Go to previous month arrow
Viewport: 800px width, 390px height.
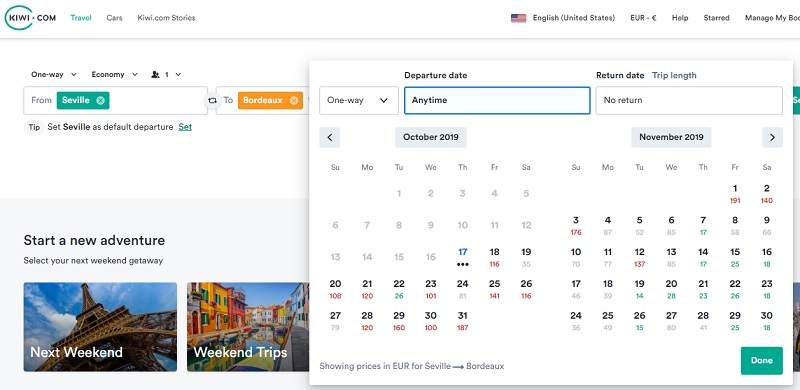point(330,137)
